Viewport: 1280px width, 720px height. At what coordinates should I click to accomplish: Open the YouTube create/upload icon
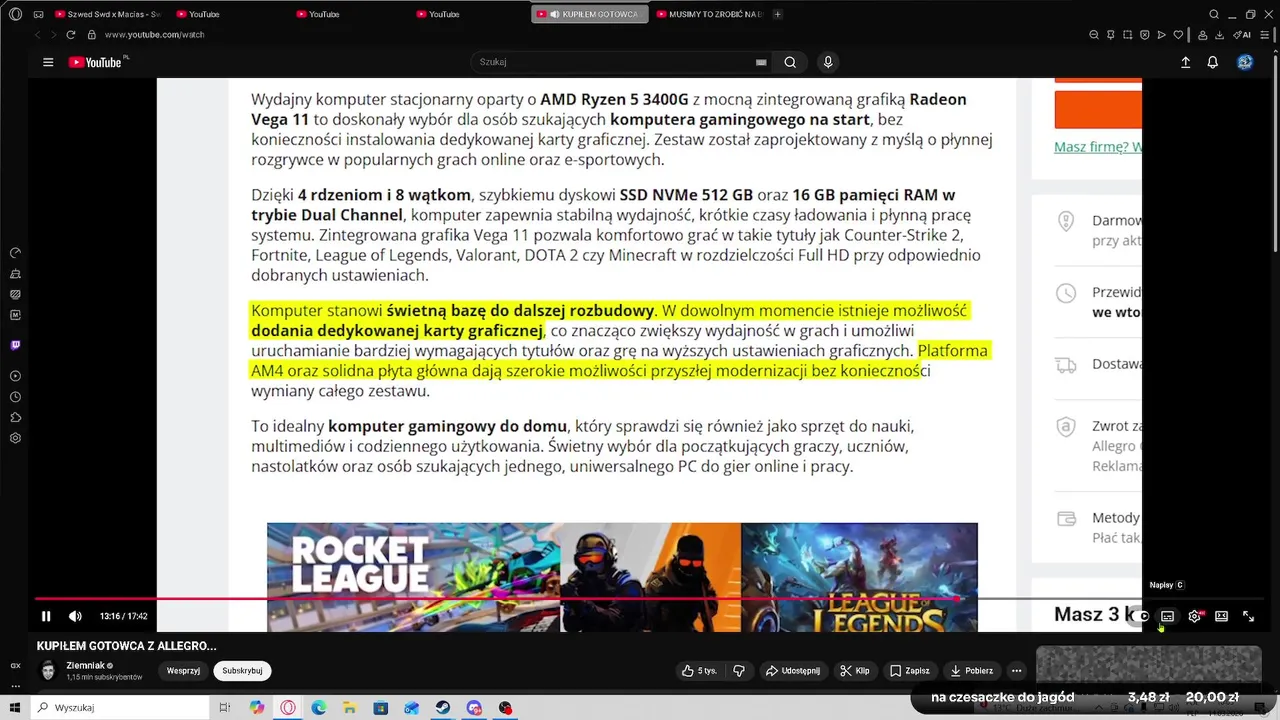[1185, 62]
